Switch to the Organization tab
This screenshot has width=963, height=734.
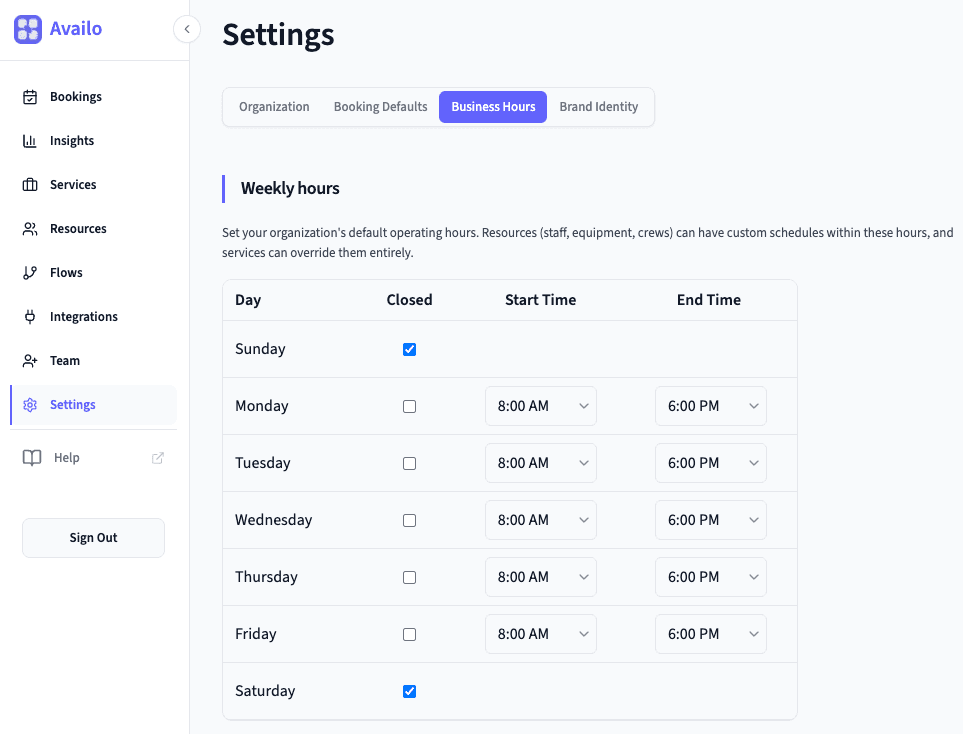coord(273,106)
